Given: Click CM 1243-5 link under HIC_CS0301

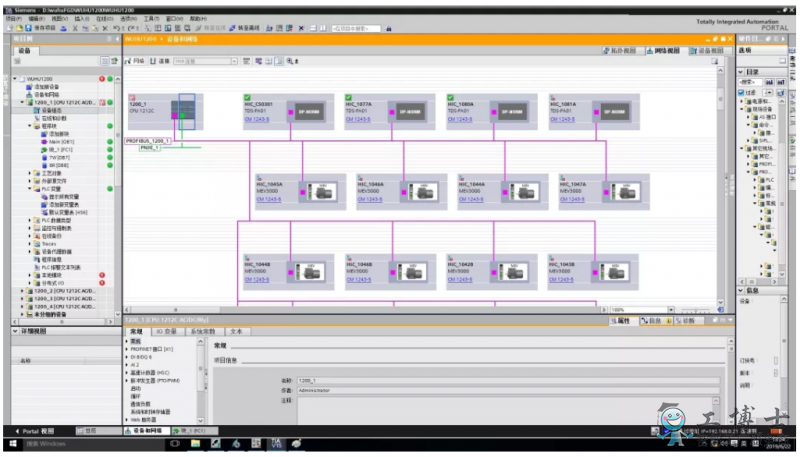Looking at the screenshot, I should tap(257, 119).
